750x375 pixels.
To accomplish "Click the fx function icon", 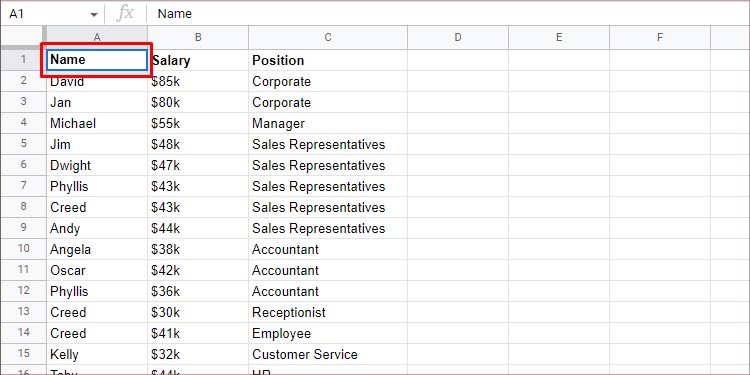I will tap(125, 14).
